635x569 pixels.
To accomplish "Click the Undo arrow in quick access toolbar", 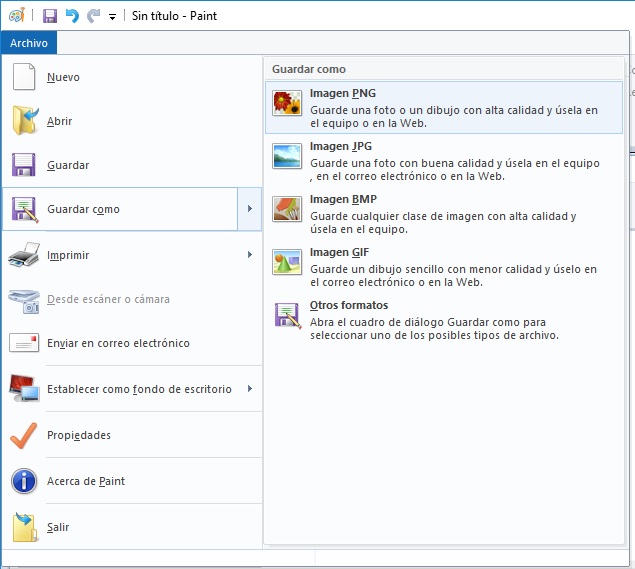I will (72, 16).
